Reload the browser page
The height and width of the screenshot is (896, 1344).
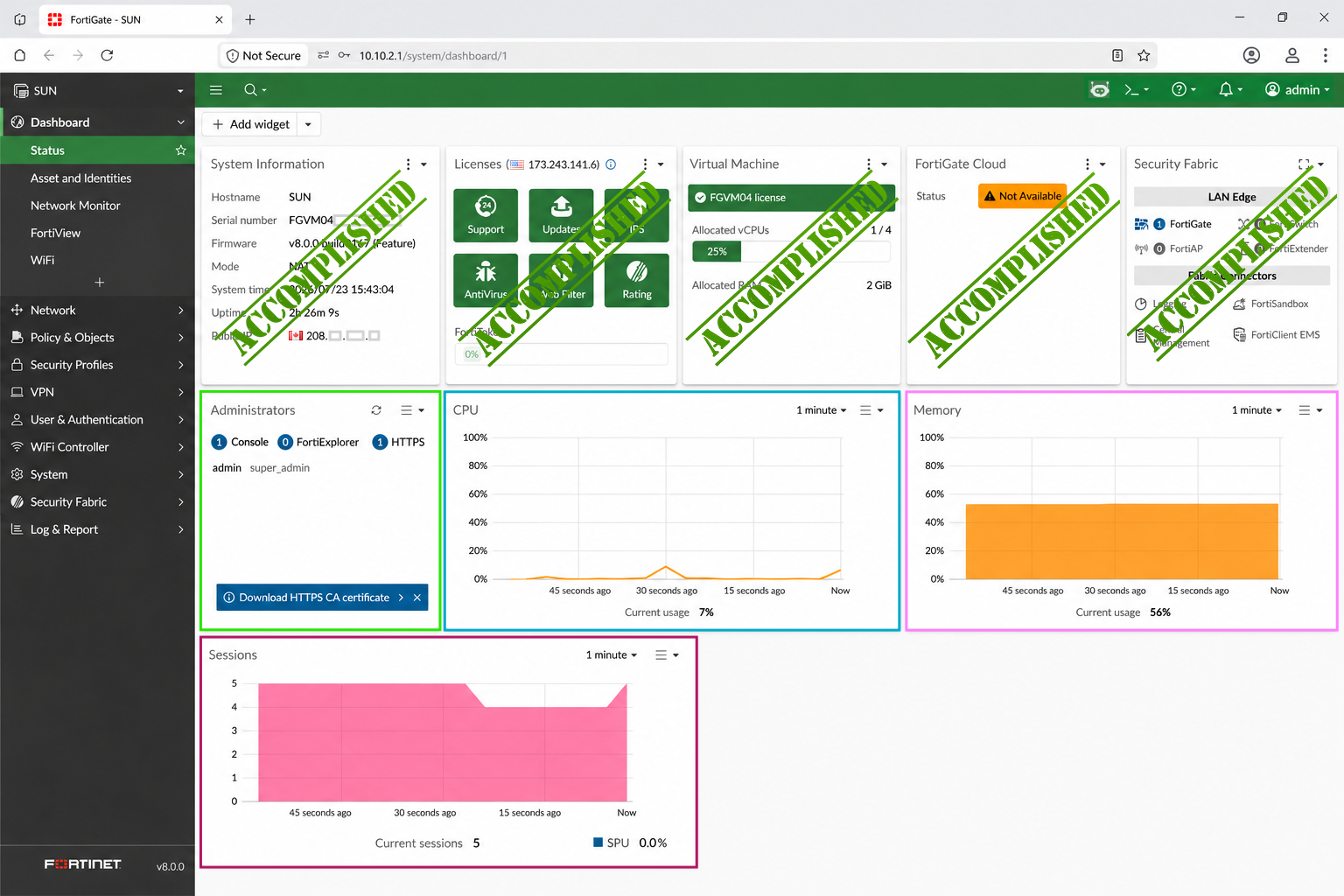tap(107, 55)
